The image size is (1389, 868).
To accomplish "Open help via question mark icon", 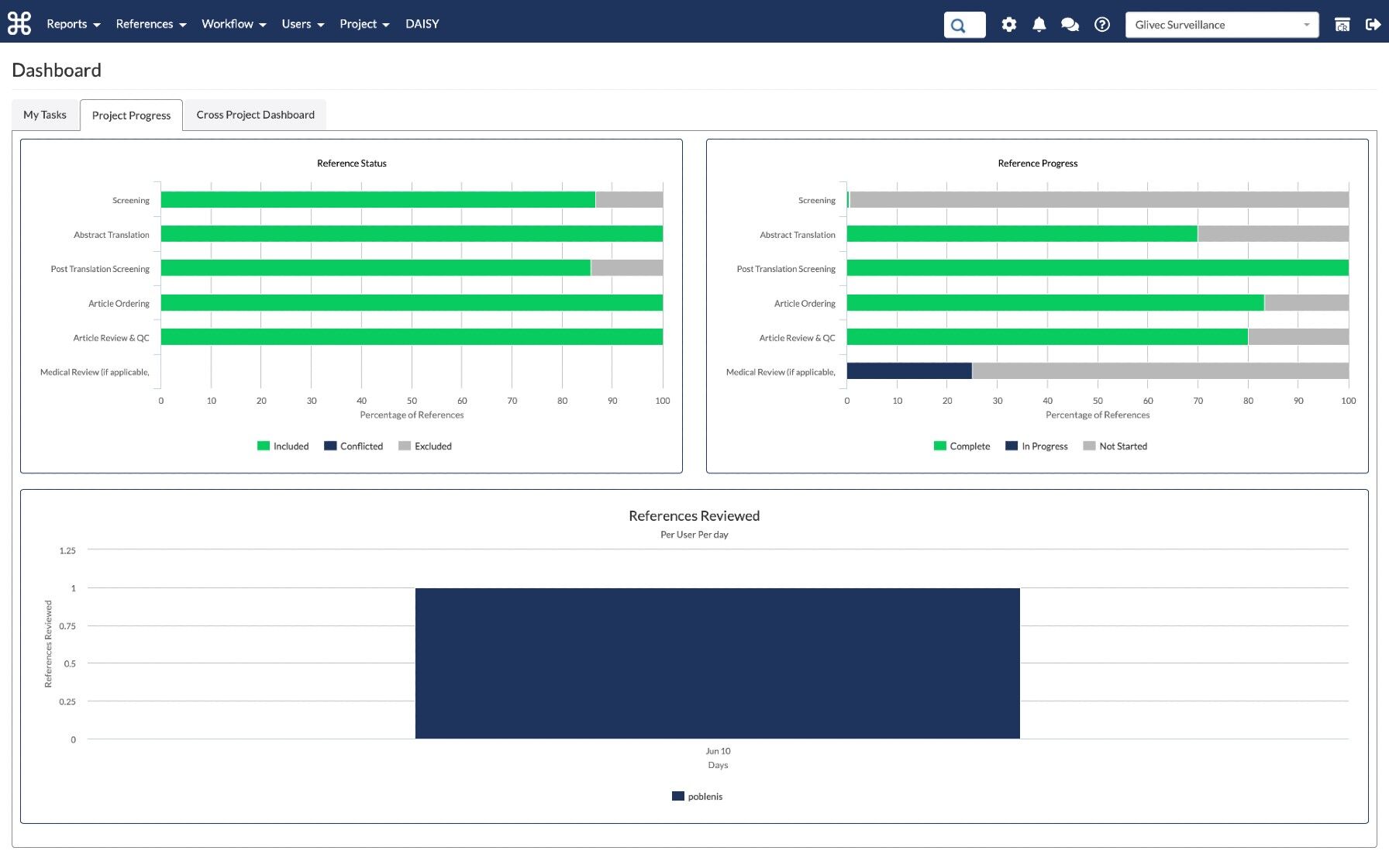I will coord(1101,25).
